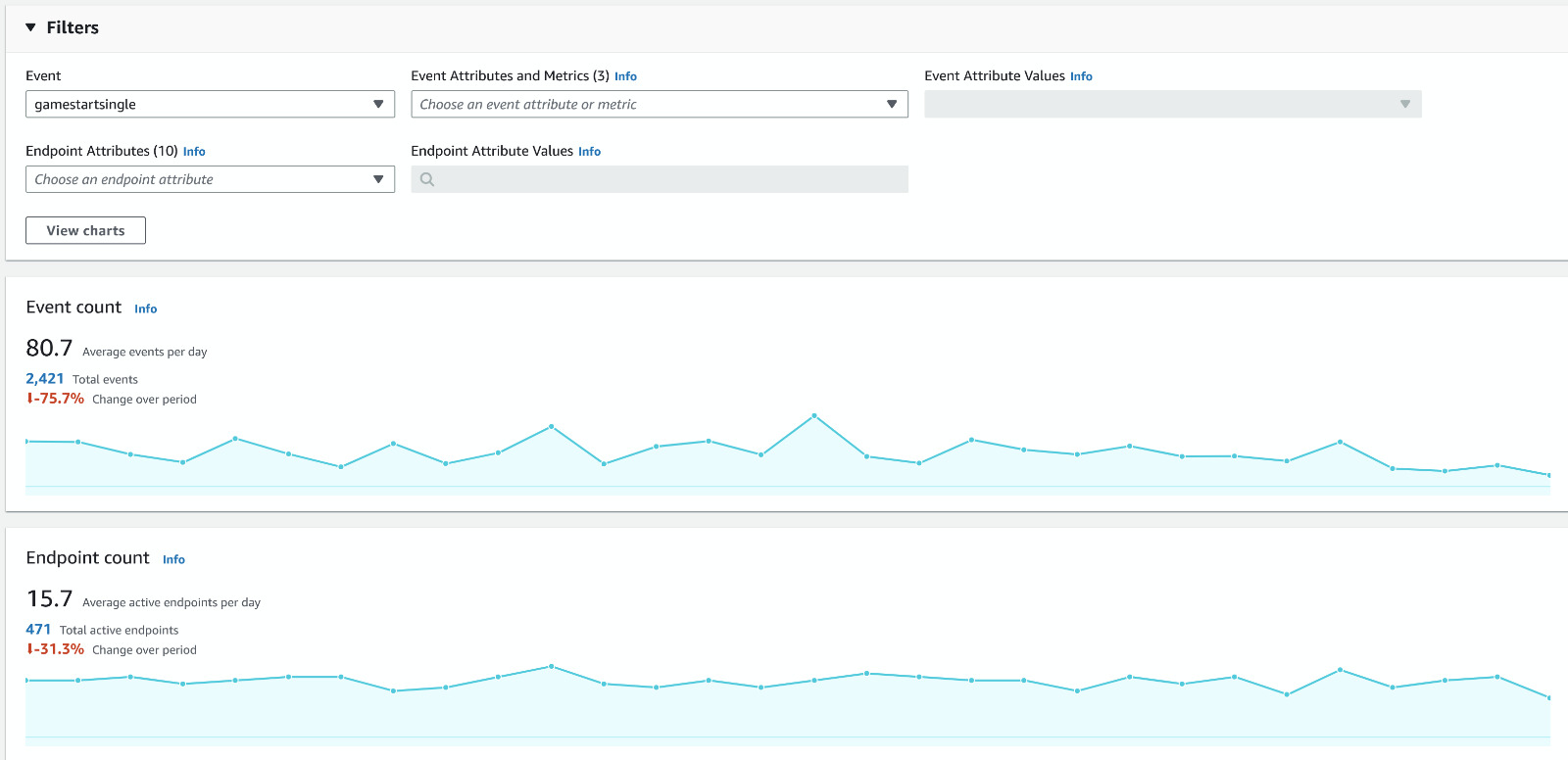The height and width of the screenshot is (760, 1568).
Task: Open Info link beside Endpoint Attributes (10)
Action: point(194,152)
